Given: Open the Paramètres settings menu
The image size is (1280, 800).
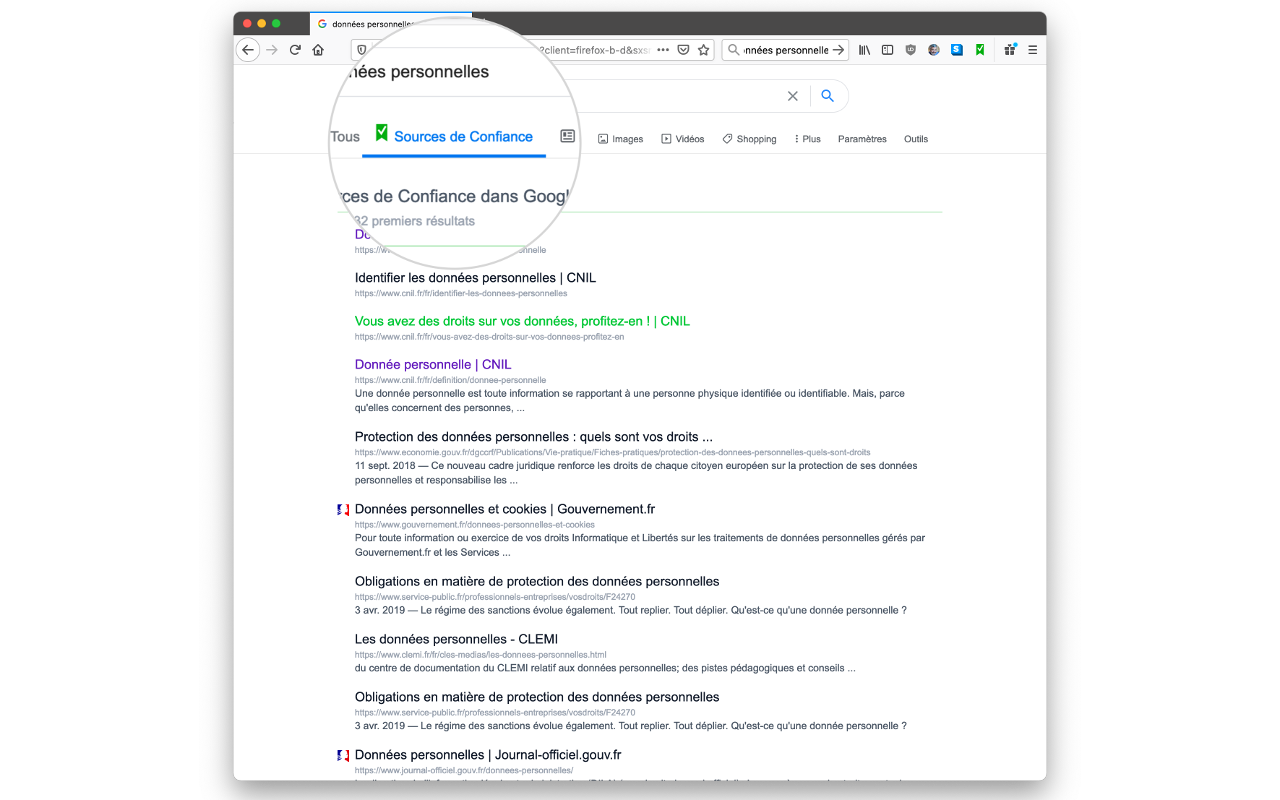Looking at the screenshot, I should pos(862,139).
